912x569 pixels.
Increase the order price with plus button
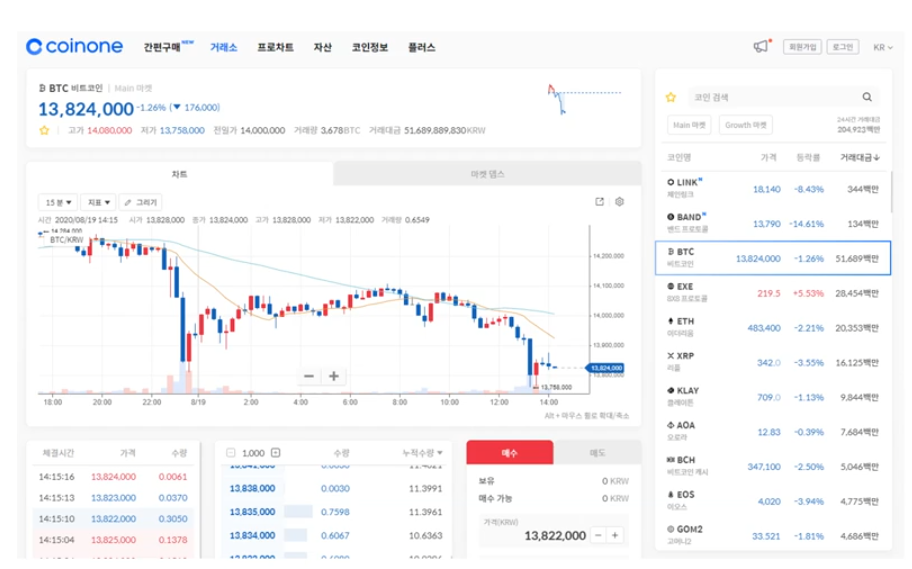tap(615, 535)
